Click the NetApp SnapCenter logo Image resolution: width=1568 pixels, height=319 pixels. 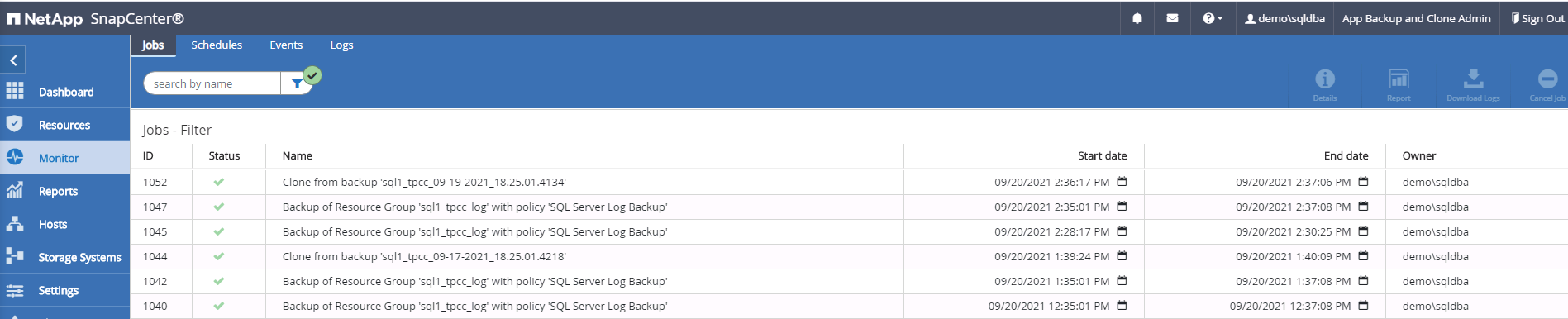(x=95, y=18)
